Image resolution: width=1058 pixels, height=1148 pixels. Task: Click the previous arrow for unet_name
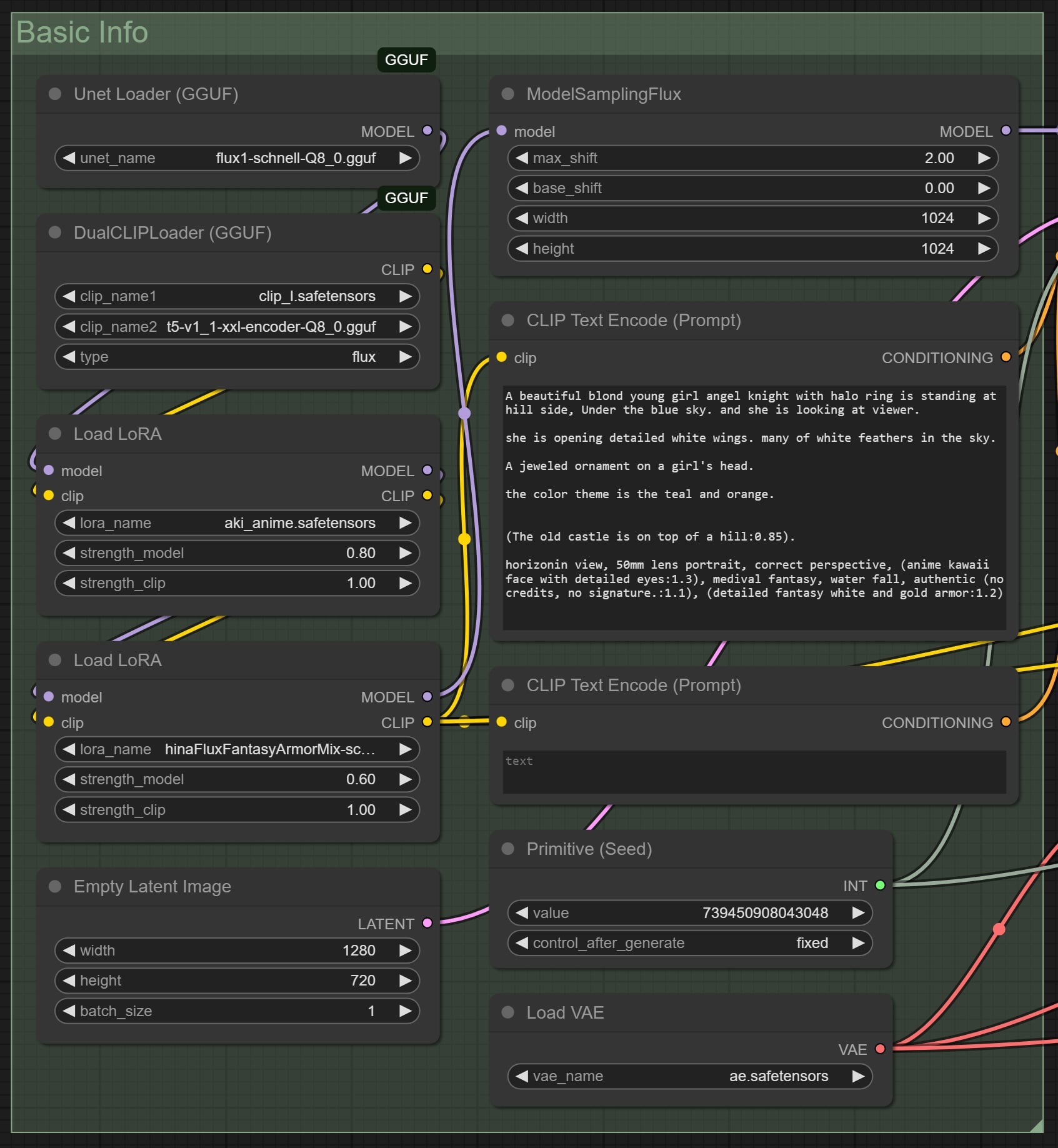pos(69,158)
